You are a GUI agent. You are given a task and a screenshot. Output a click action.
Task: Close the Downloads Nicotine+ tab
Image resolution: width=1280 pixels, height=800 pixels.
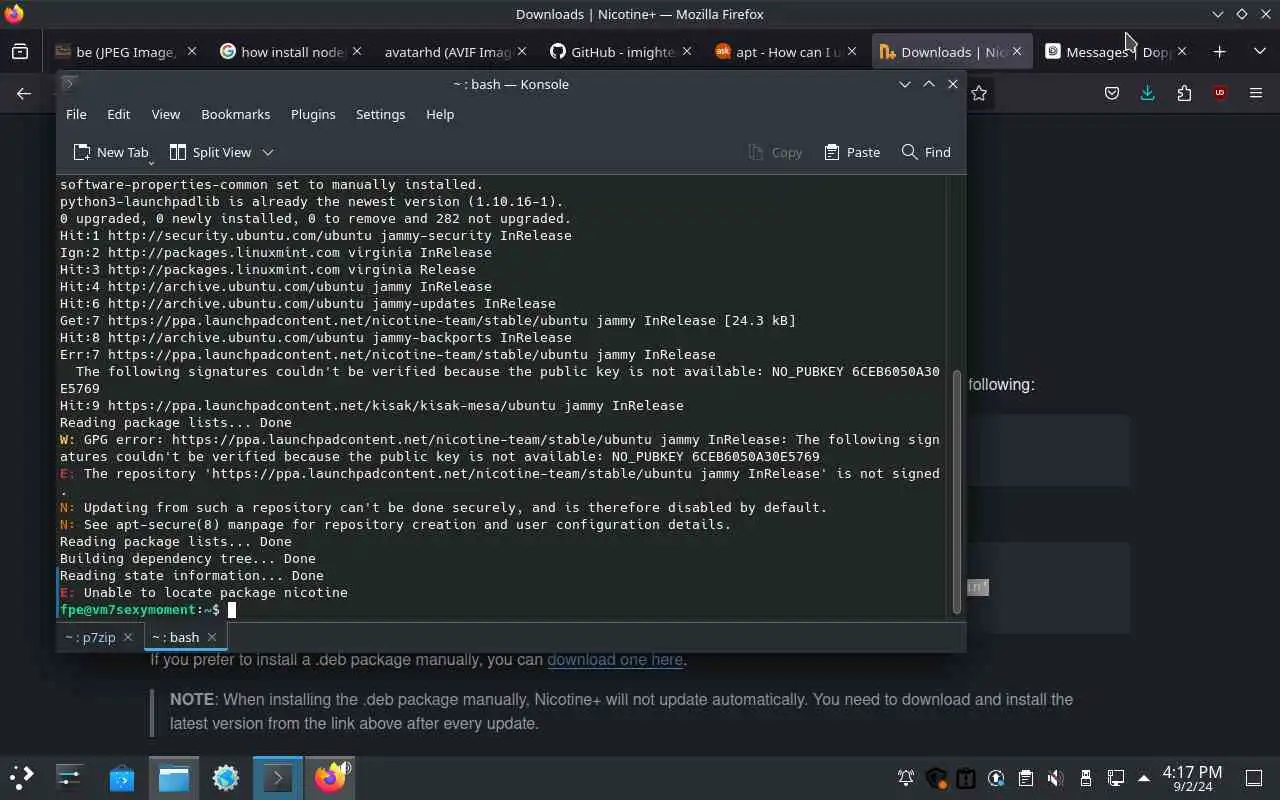pos(1017,51)
